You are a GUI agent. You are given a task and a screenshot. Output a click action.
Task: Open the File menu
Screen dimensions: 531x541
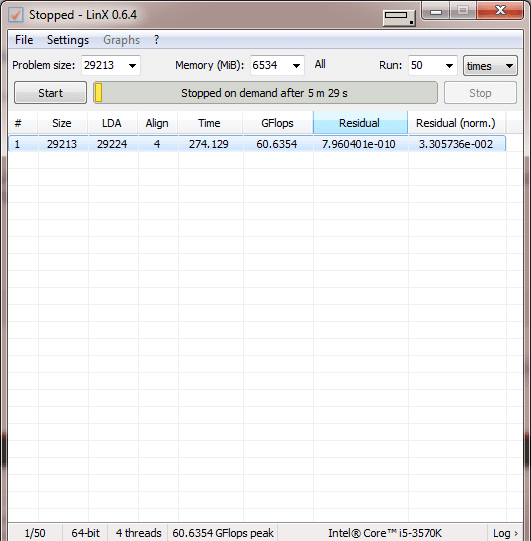point(24,40)
